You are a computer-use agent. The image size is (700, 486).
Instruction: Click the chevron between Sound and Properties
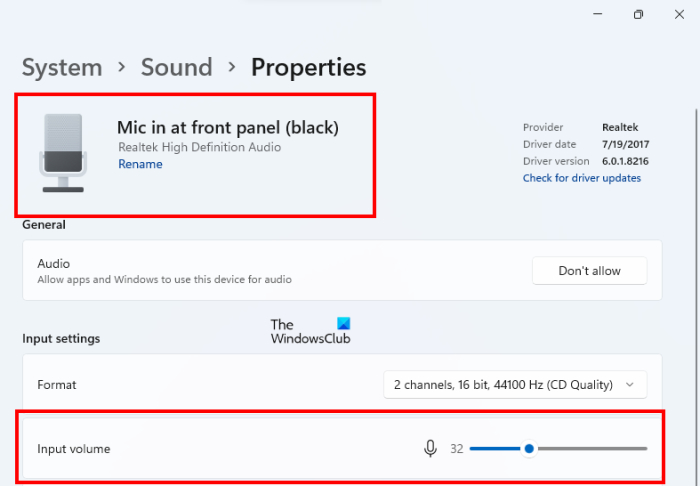pyautogui.click(x=231, y=68)
